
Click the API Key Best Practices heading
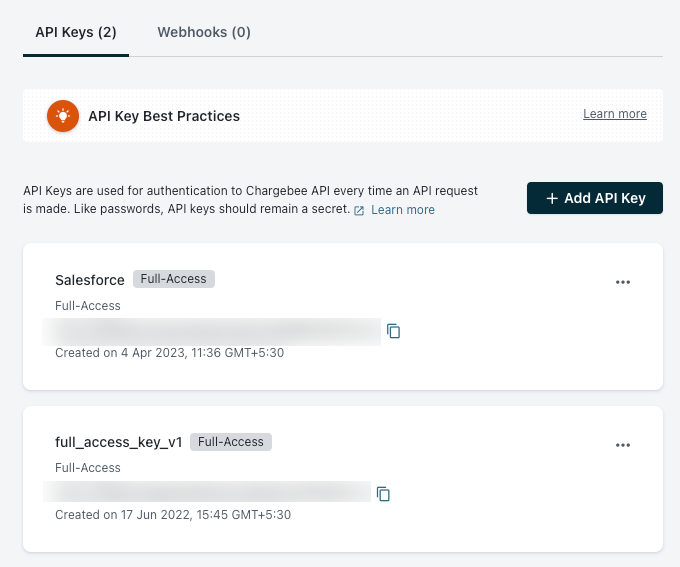[x=164, y=116]
